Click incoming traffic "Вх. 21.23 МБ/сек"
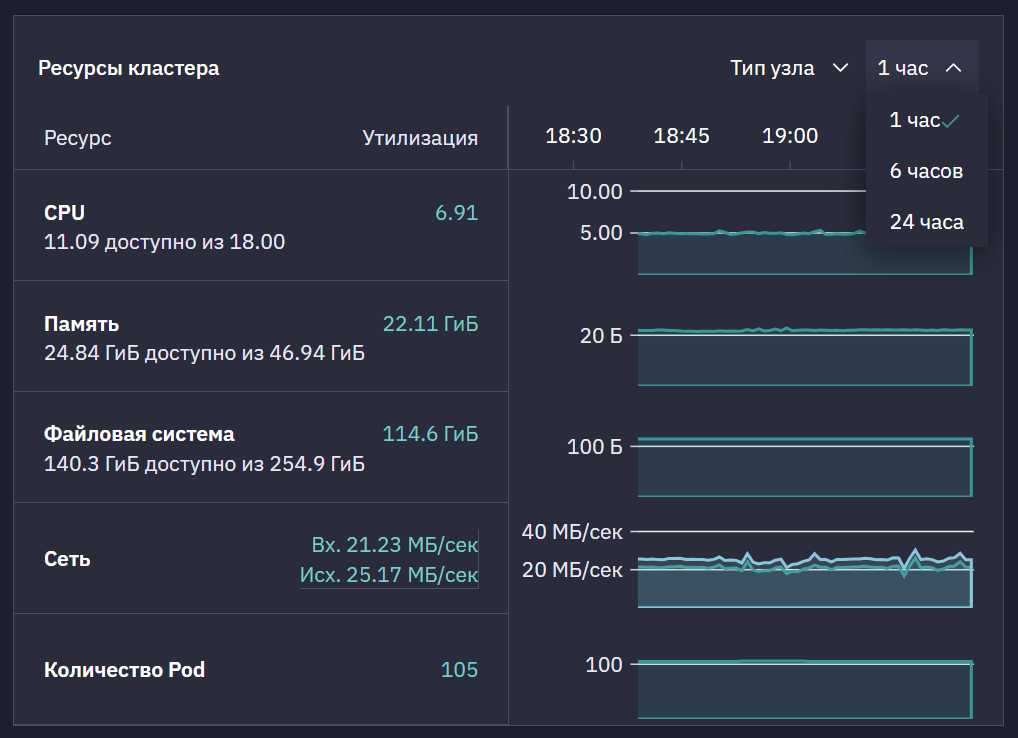1018x738 pixels. [395, 545]
